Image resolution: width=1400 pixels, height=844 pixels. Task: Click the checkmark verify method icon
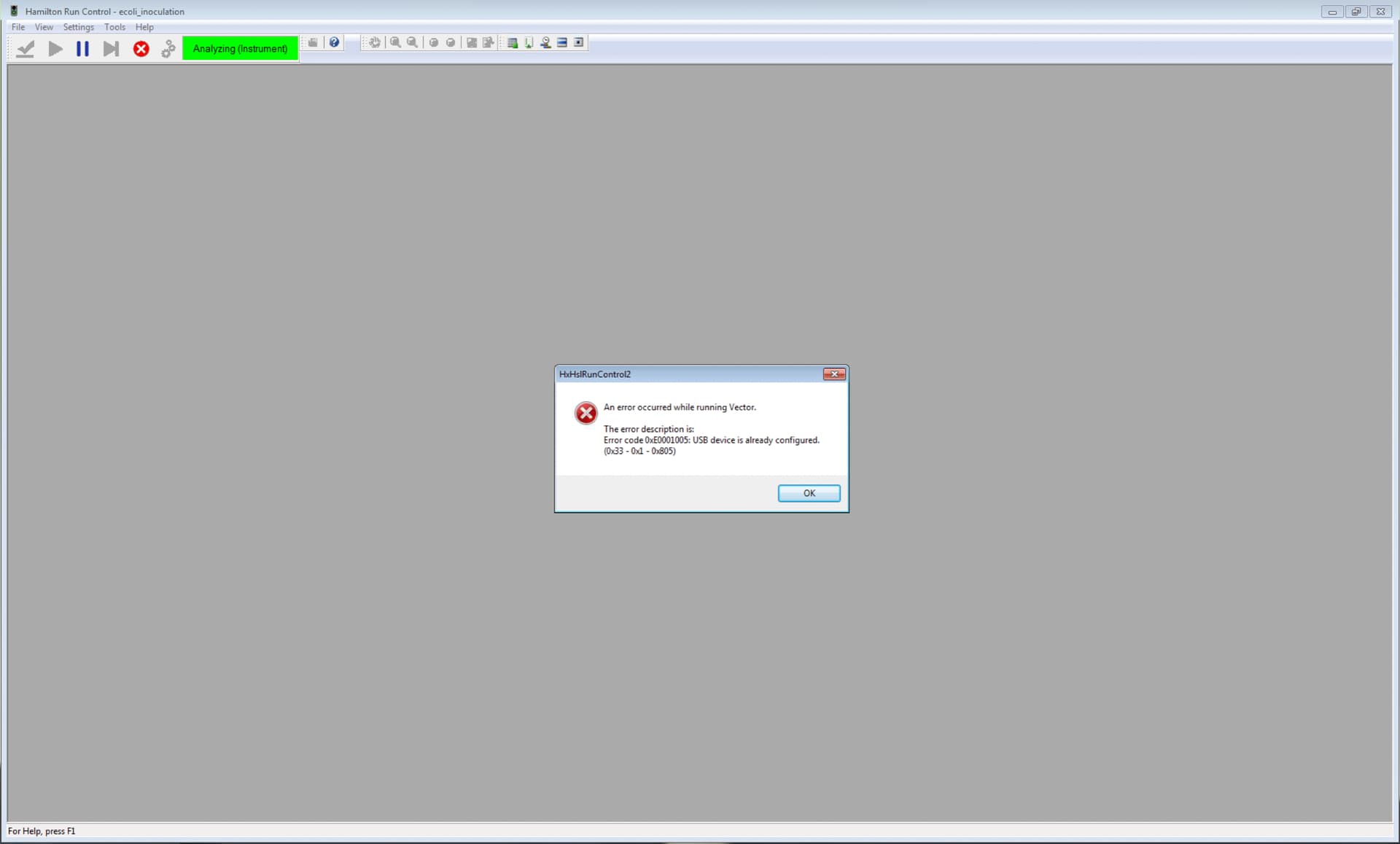(26, 49)
